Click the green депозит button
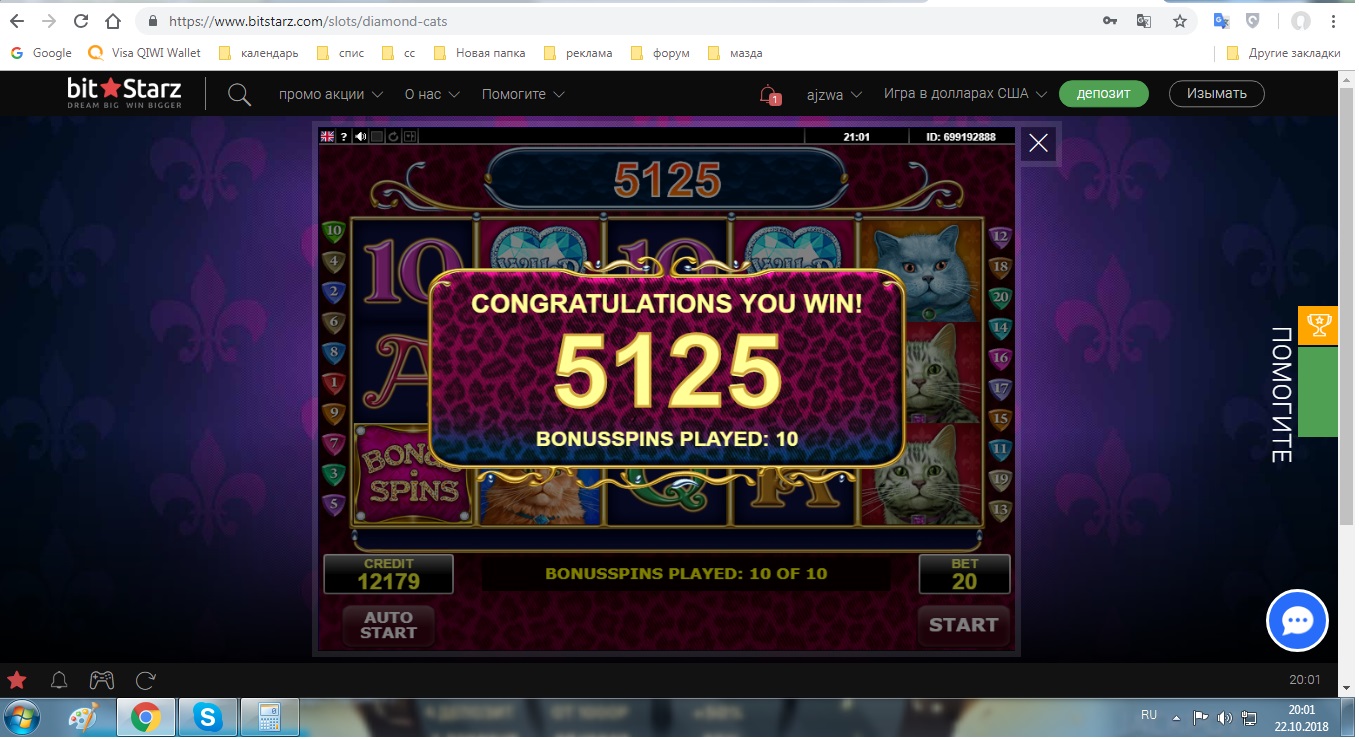This screenshot has width=1359, height=739. [1104, 94]
